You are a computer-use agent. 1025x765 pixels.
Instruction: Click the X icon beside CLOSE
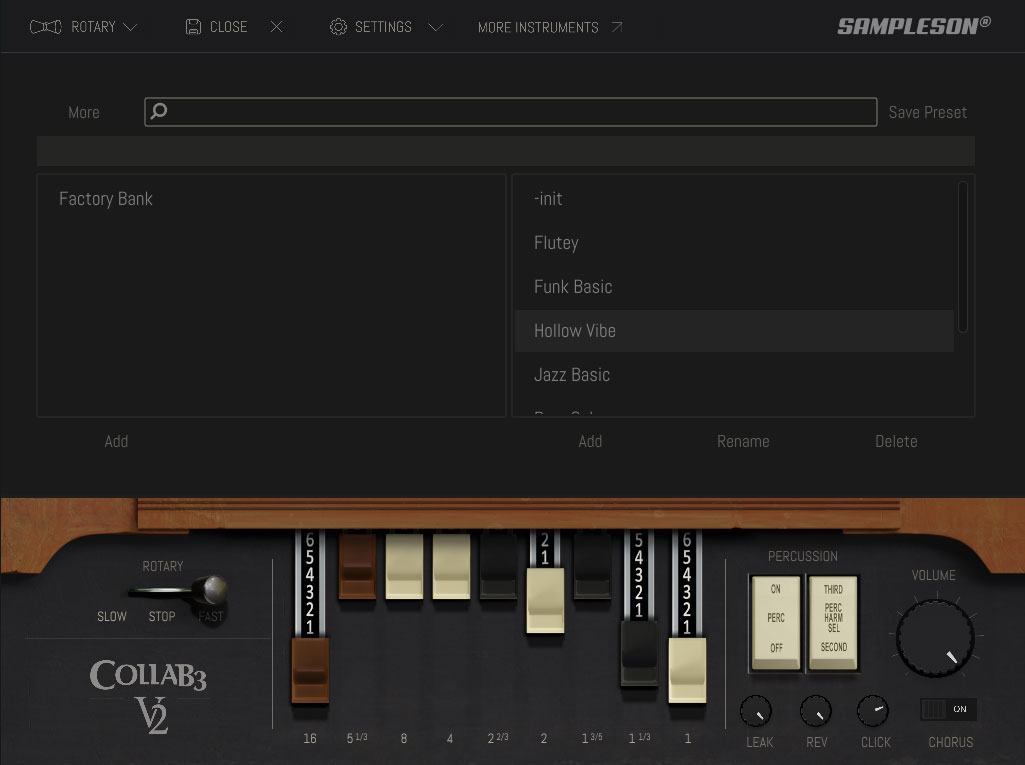pos(277,27)
